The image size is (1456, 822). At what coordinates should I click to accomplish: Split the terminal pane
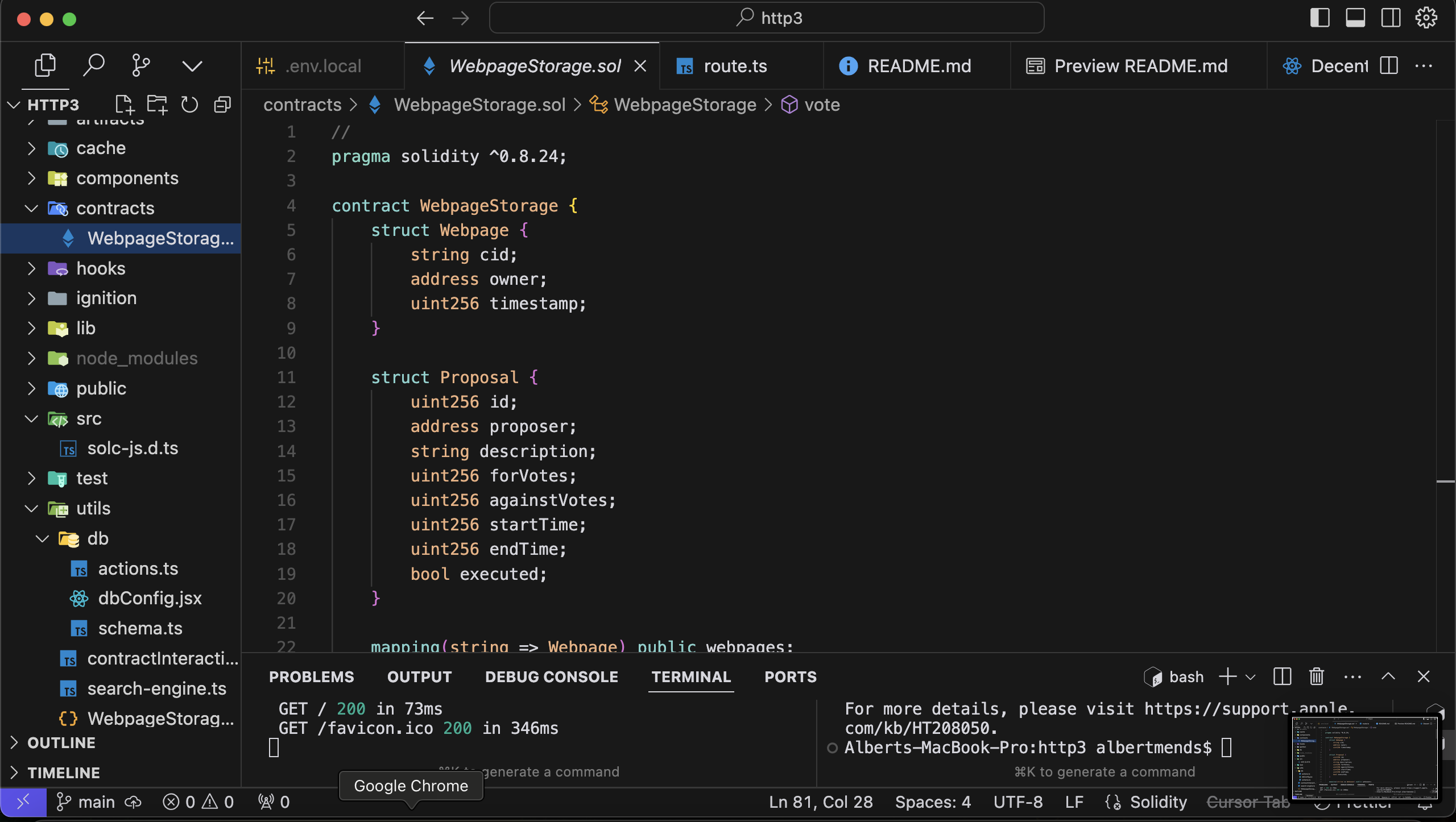point(1282,676)
